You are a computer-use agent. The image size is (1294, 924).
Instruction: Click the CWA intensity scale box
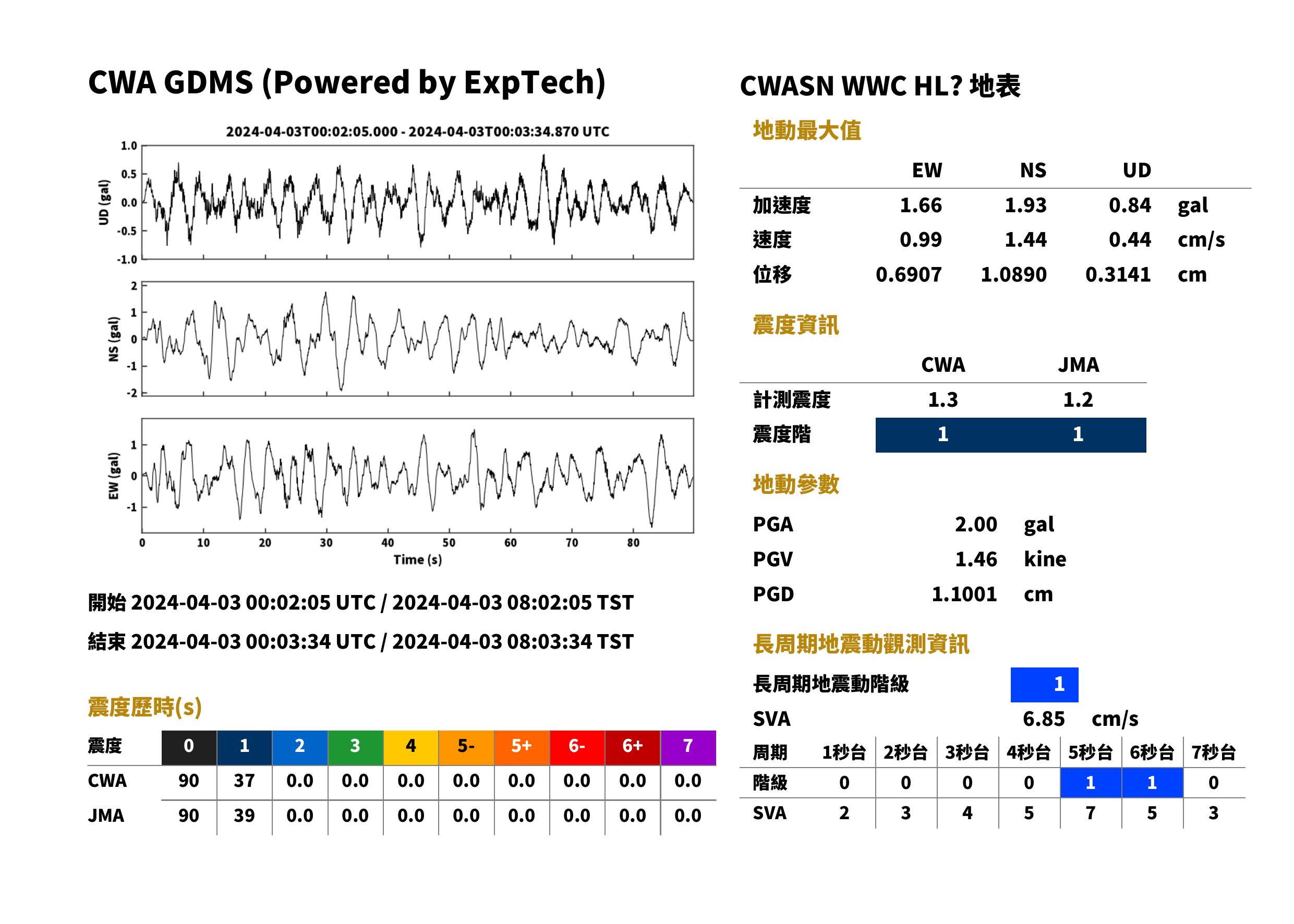click(943, 435)
